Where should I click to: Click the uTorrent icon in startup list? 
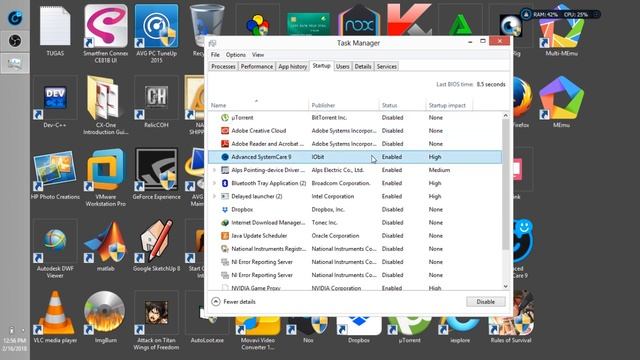tap(224, 118)
